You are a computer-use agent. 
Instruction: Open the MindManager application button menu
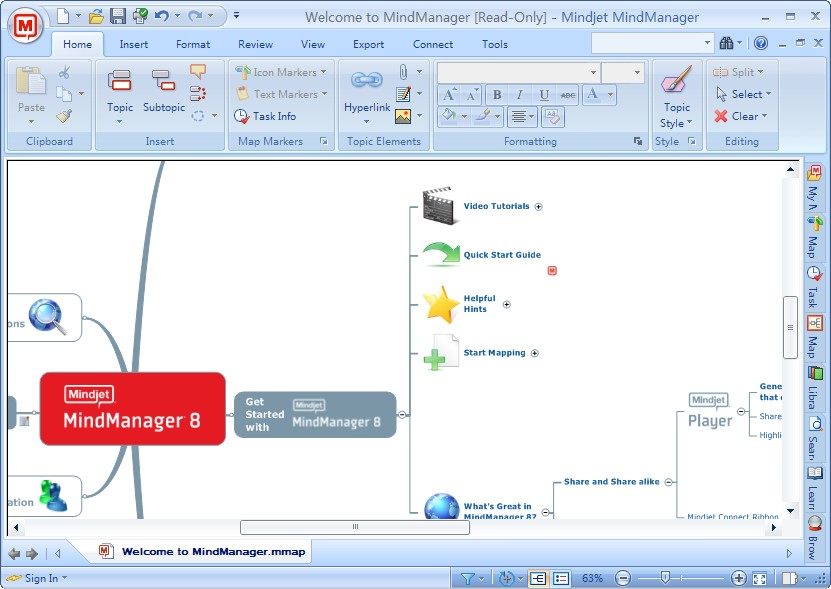[x=25, y=25]
